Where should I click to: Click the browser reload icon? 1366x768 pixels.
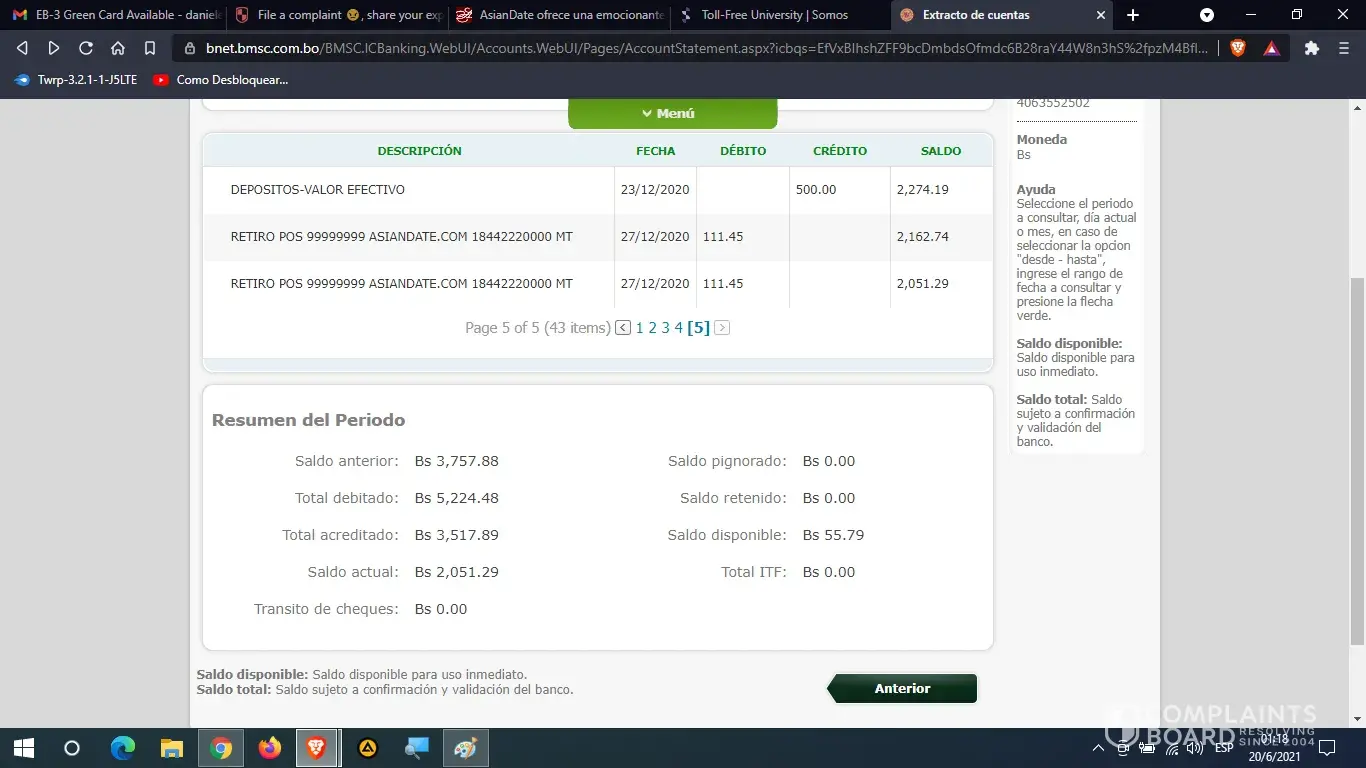click(86, 48)
